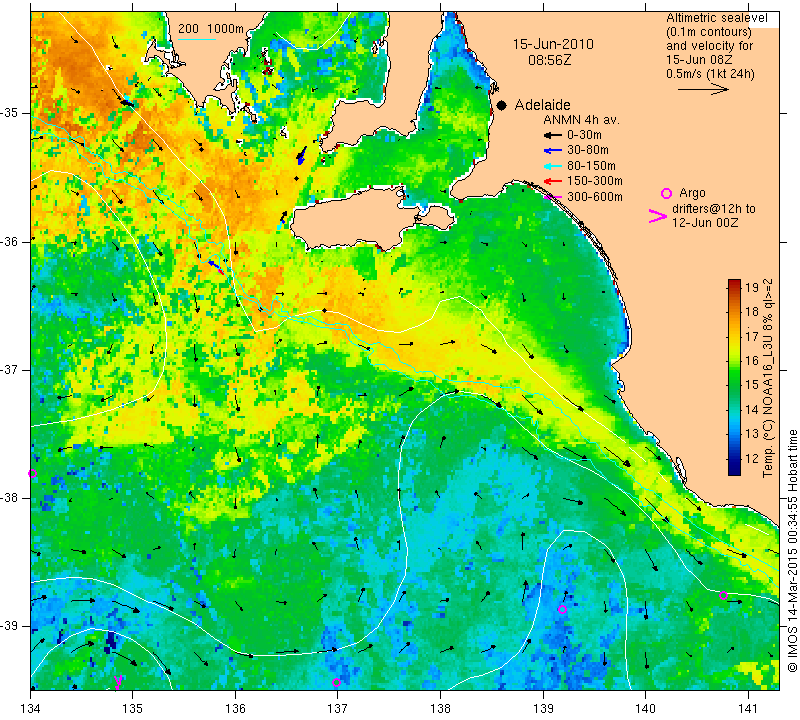This screenshot has width=800, height=720.
Task: Click the yellow 17 degree band of colorbar
Action: pyautogui.click(x=734, y=337)
